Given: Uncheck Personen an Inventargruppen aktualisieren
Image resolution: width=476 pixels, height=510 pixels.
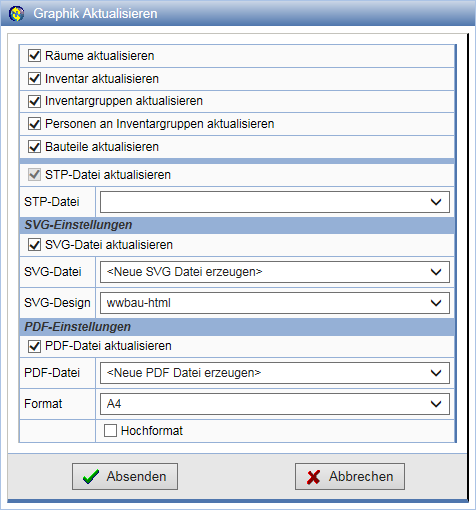Looking at the screenshot, I should pyautogui.click(x=34, y=124).
